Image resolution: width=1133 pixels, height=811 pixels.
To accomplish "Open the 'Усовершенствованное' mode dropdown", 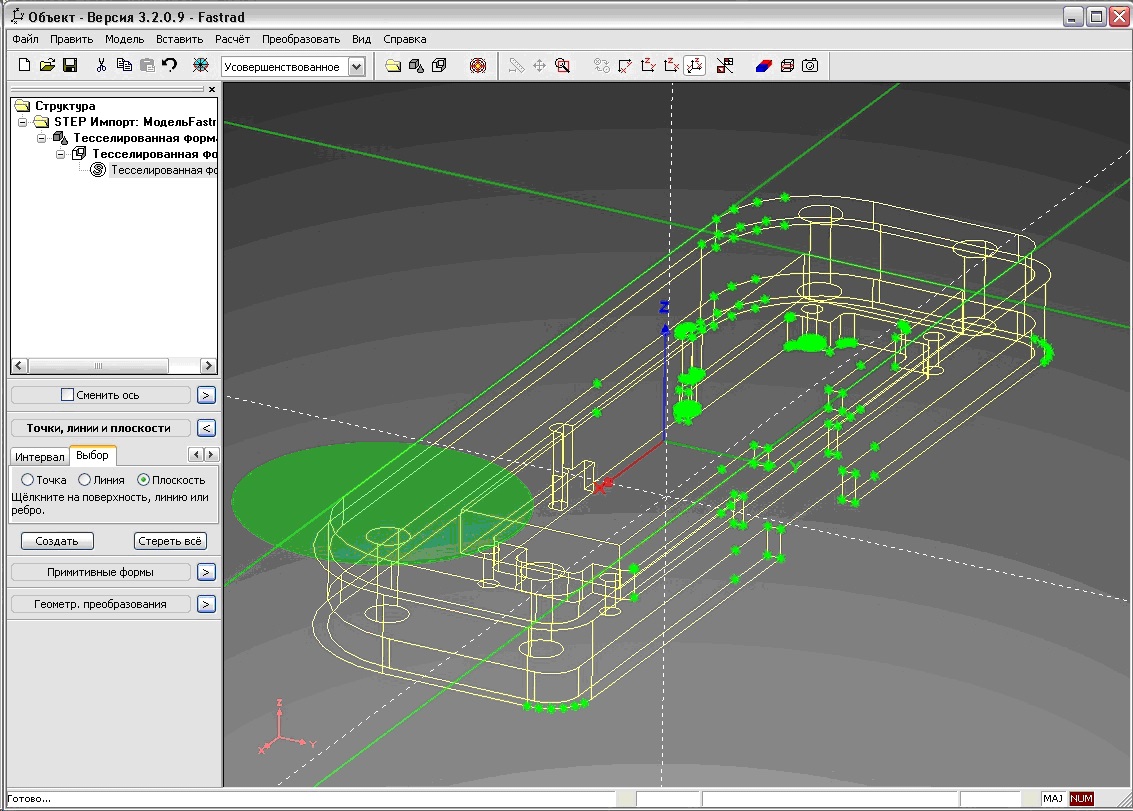I will coord(357,66).
